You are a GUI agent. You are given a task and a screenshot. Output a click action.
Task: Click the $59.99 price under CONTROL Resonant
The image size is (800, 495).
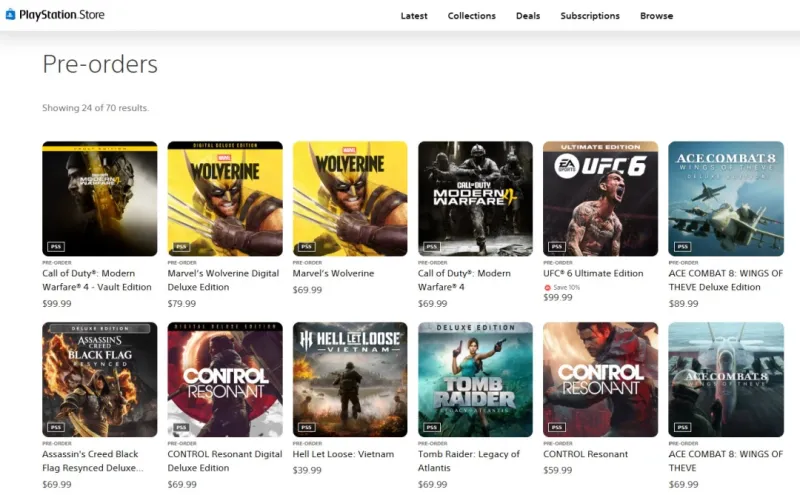pos(558,471)
